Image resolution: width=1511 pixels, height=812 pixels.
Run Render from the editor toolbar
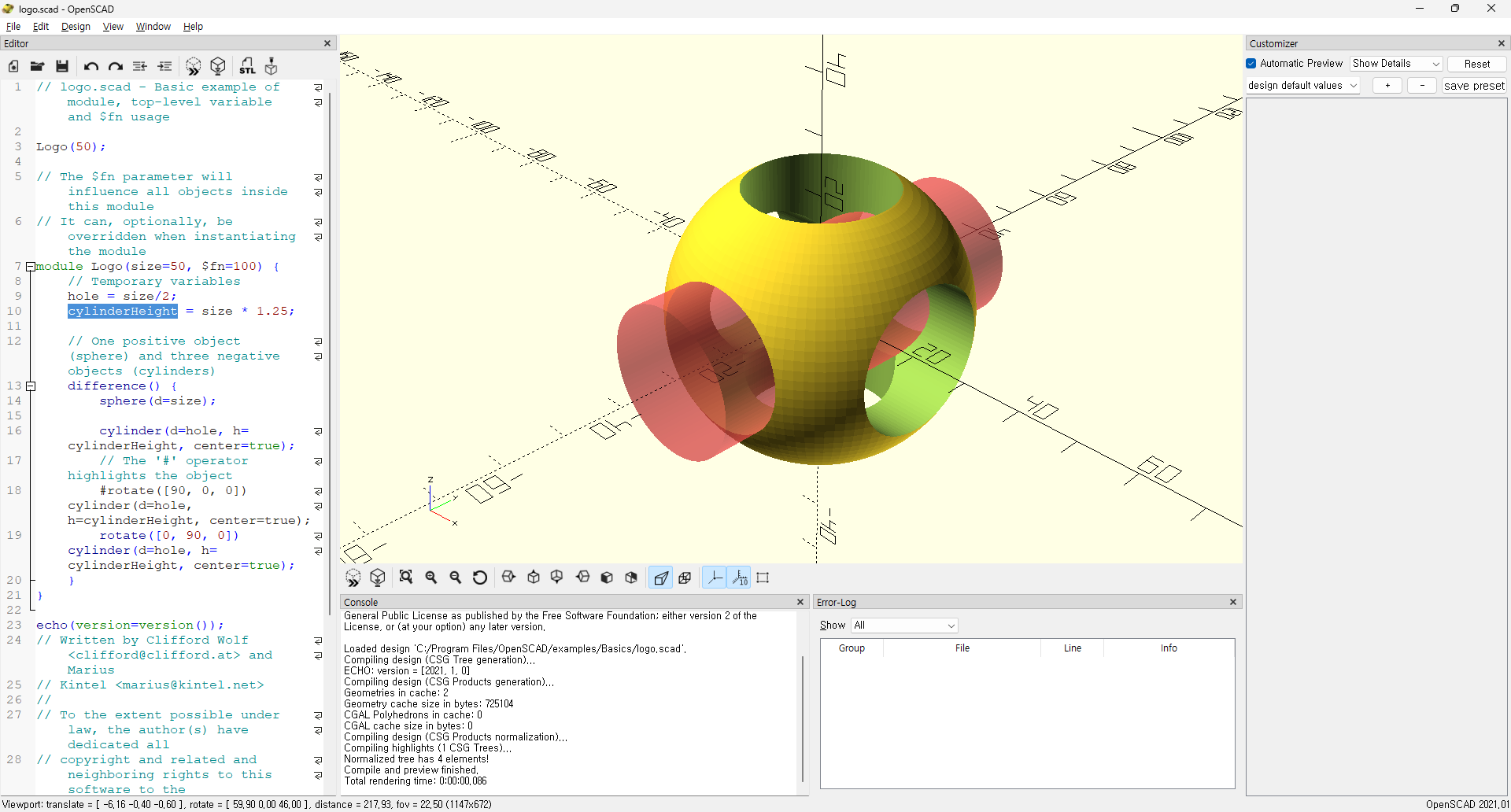(219, 66)
